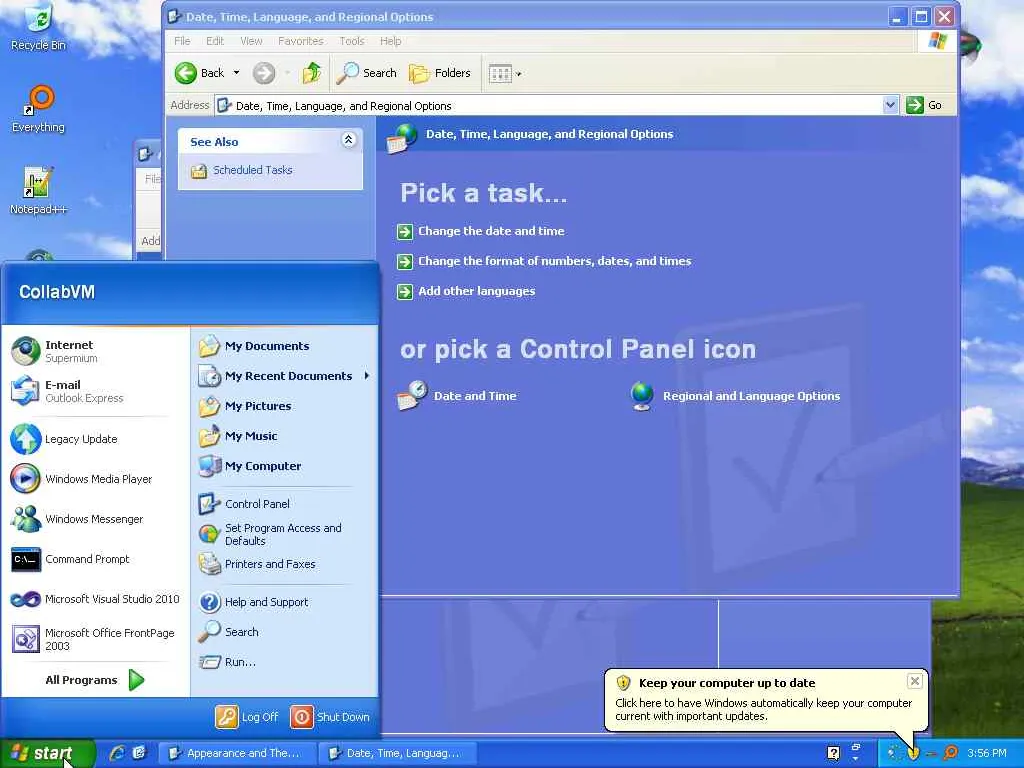Expand the Back button history dropdown

point(236,73)
